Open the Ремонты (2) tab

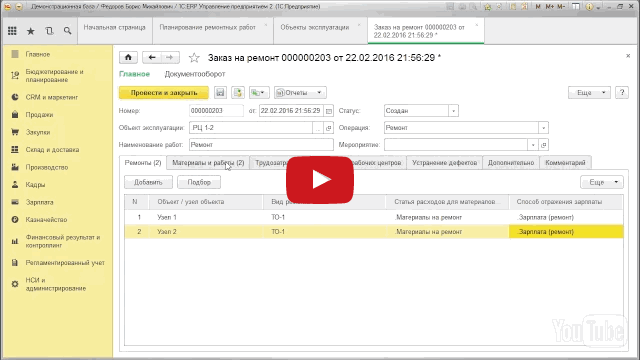(x=143, y=162)
